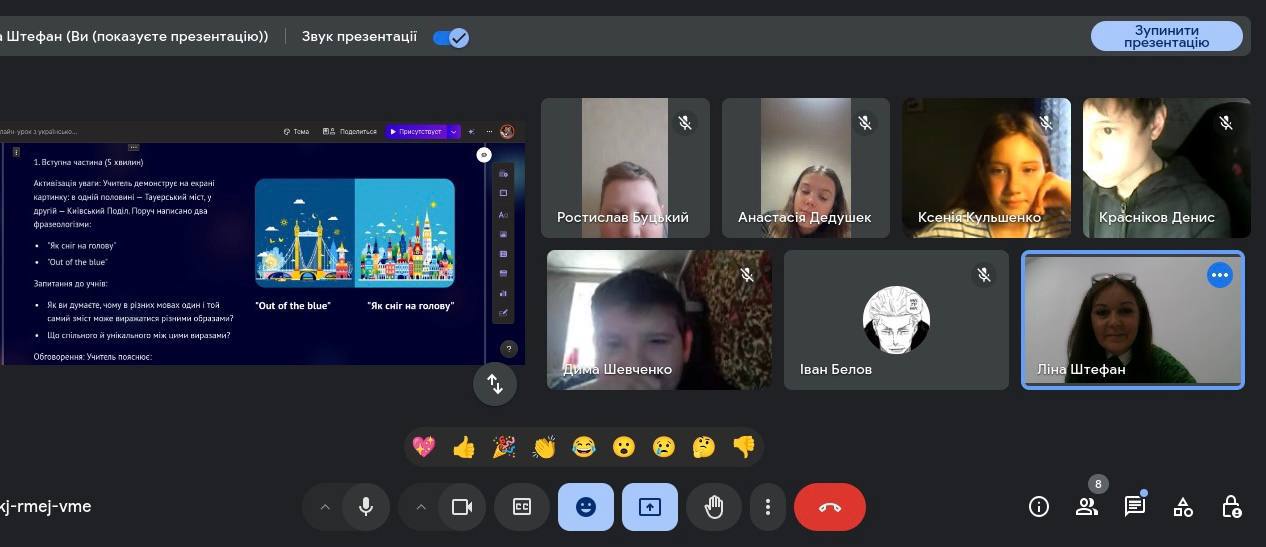Expand audio settings arrow beside microphone
The width and height of the screenshot is (1266, 547).
pos(324,507)
